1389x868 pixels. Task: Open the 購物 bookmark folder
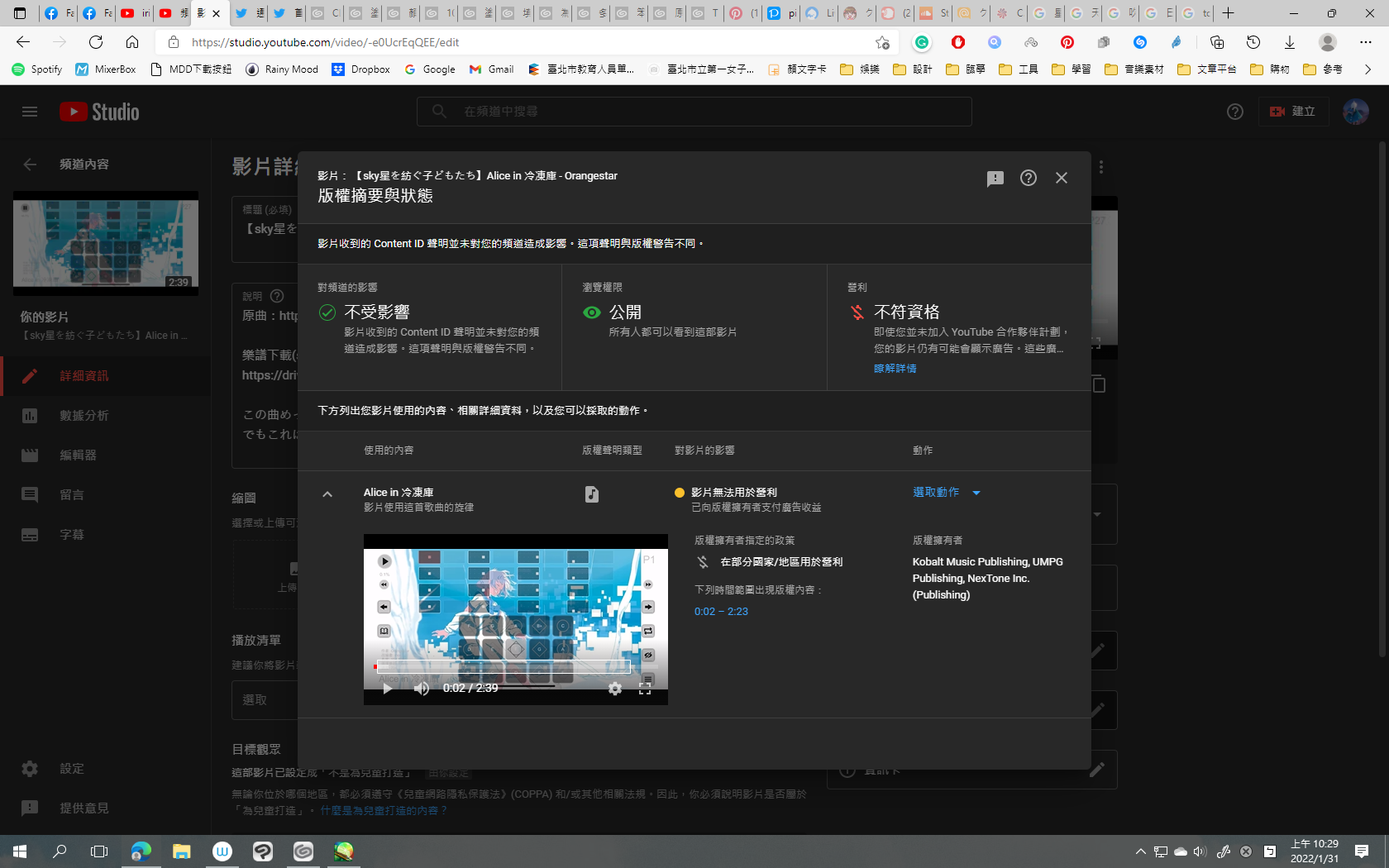click(x=1270, y=69)
